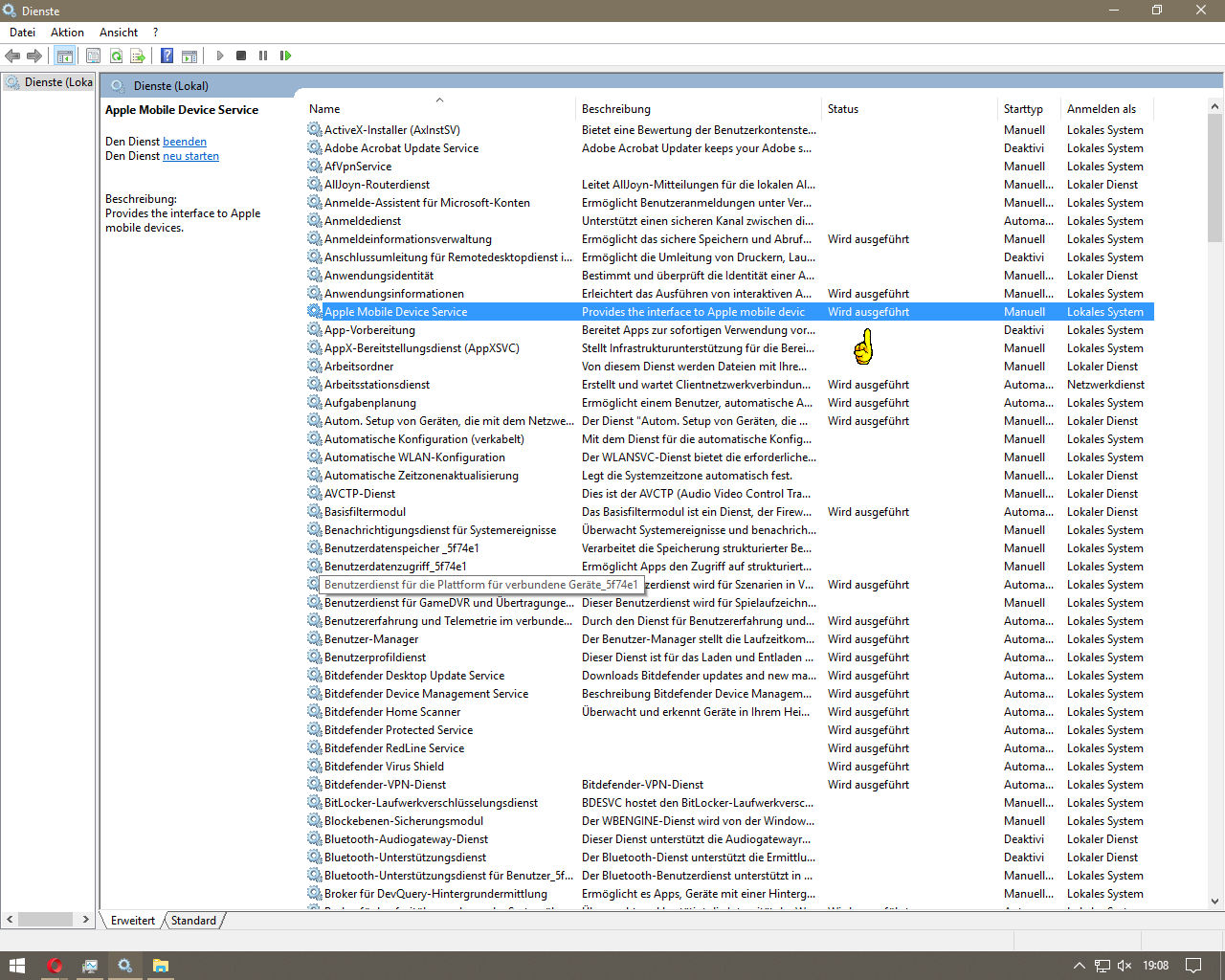Click the back arrow in the toolbar

(x=12, y=56)
